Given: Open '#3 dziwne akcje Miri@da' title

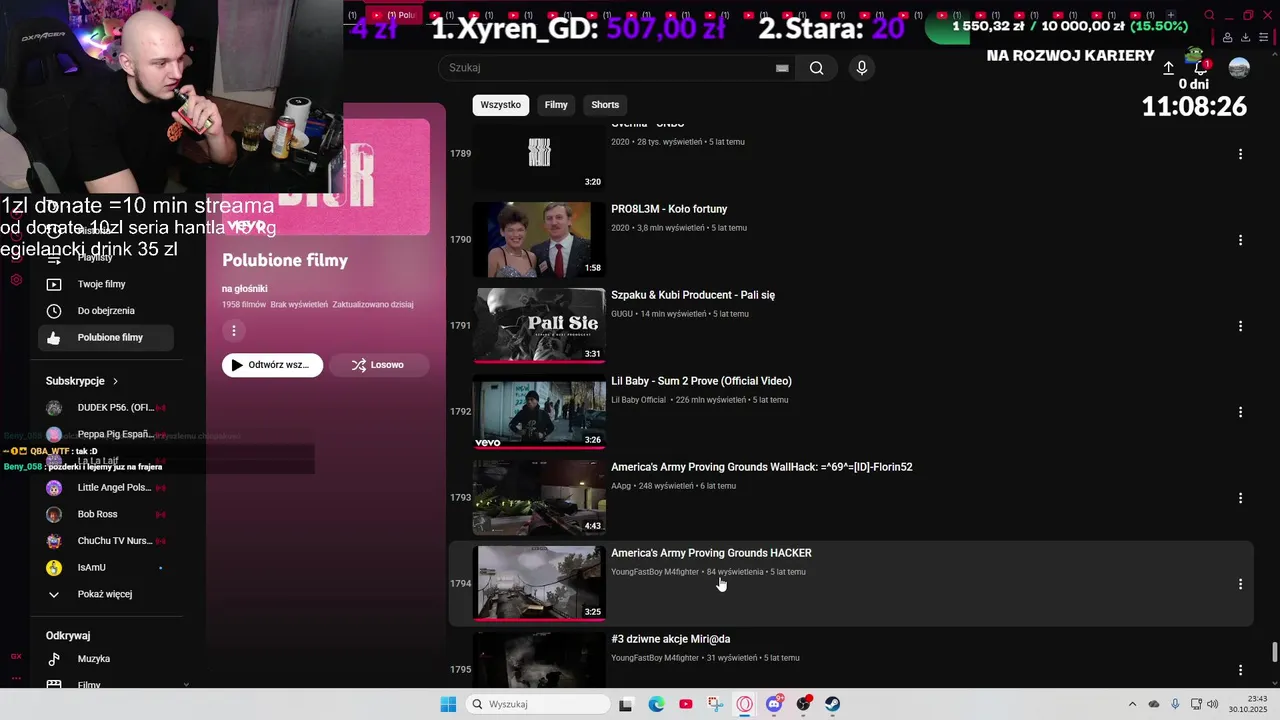Looking at the screenshot, I should coord(671,639).
